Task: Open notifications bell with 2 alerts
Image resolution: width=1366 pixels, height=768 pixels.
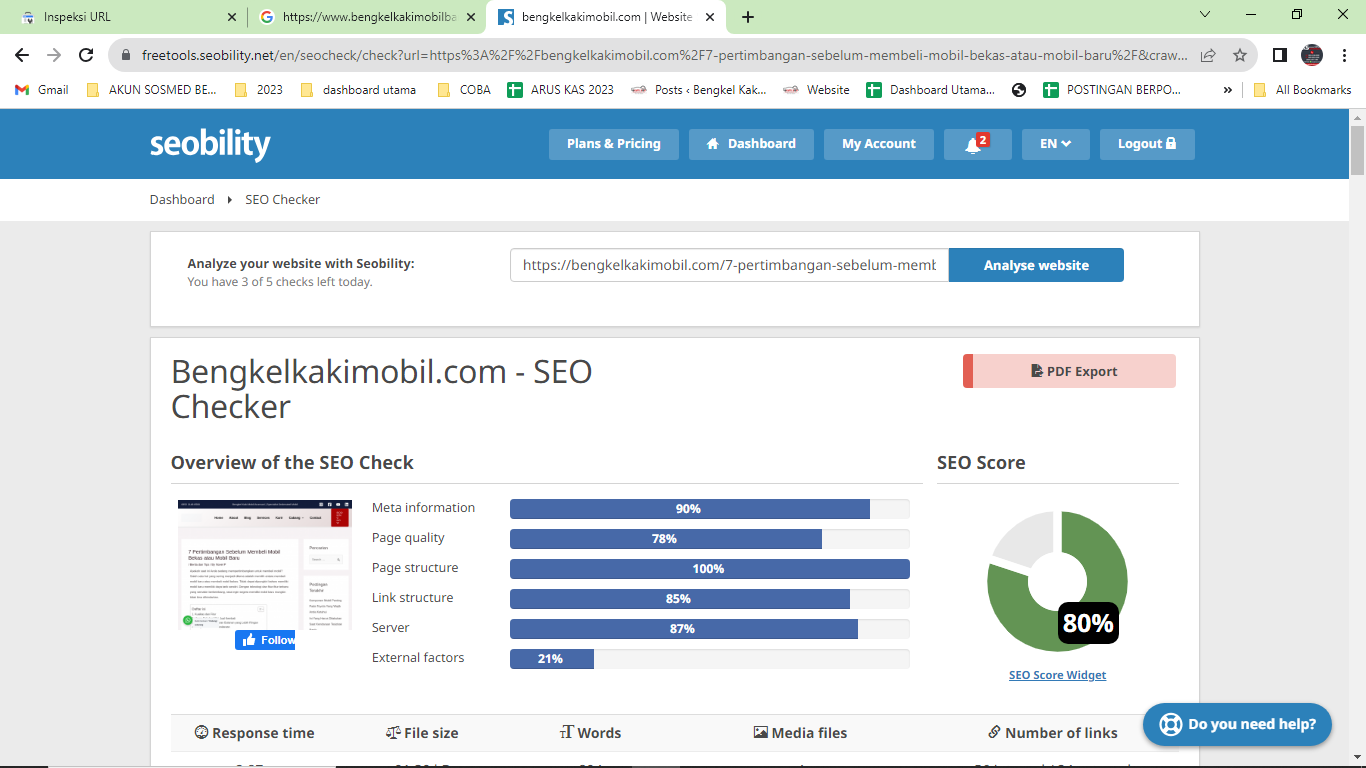Action: click(x=977, y=144)
